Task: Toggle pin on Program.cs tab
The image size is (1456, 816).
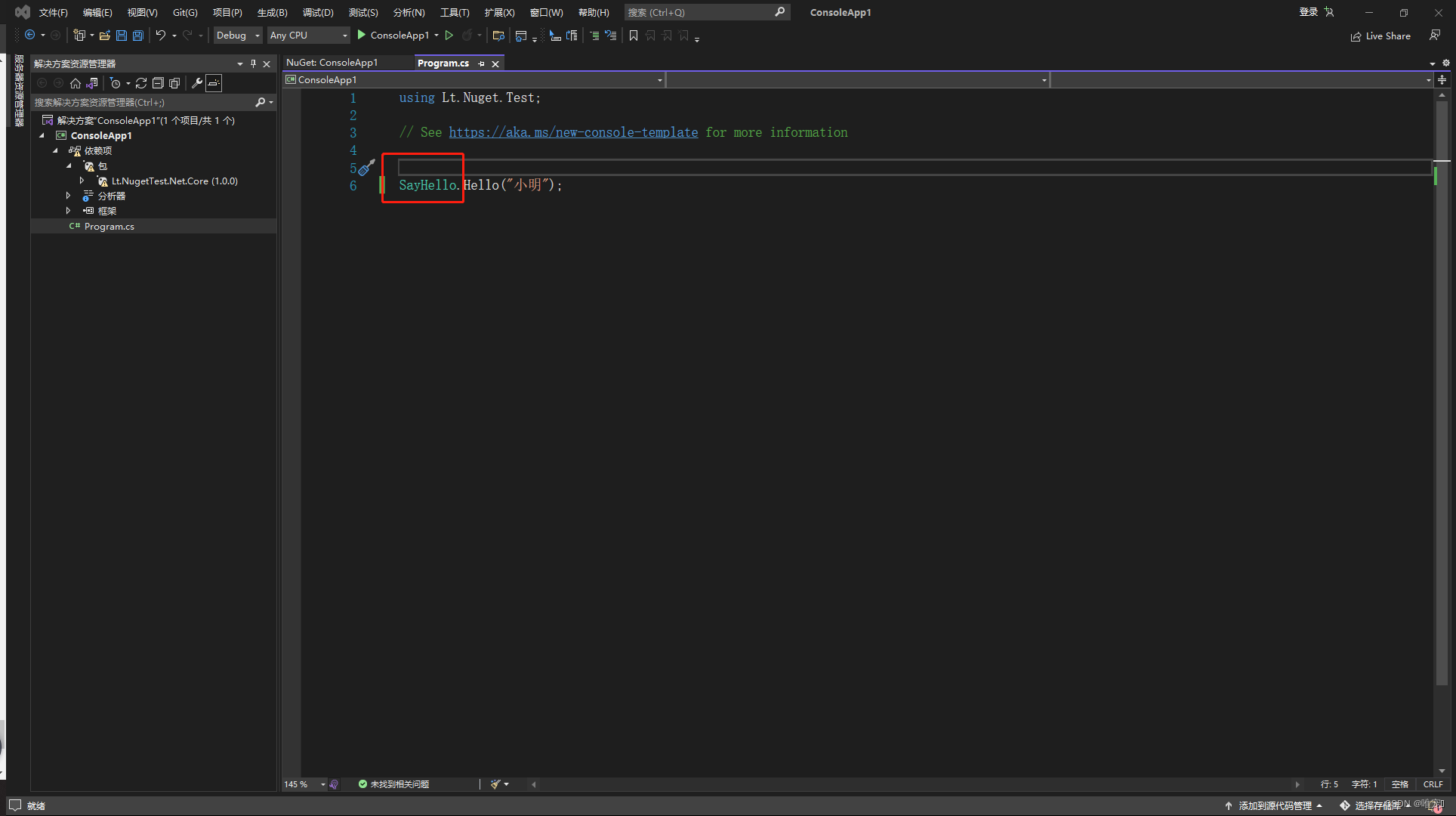Action: 481,63
